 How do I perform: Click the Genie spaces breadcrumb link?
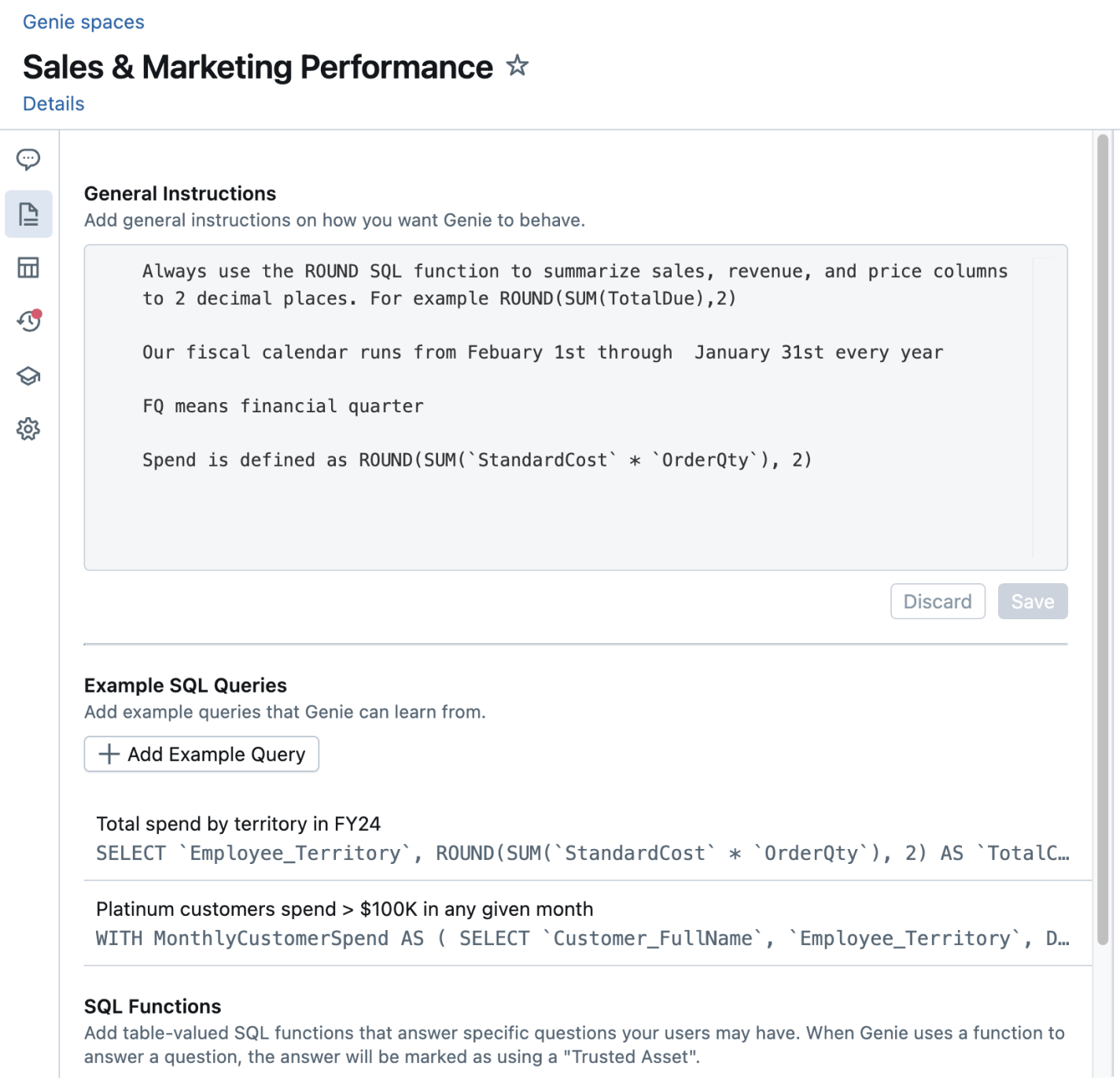point(83,22)
